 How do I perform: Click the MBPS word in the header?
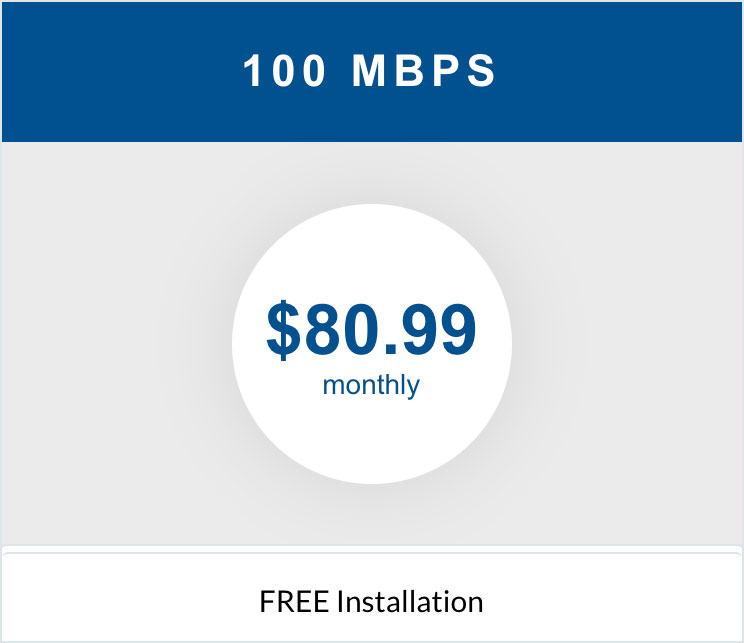pyautogui.click(x=424, y=71)
